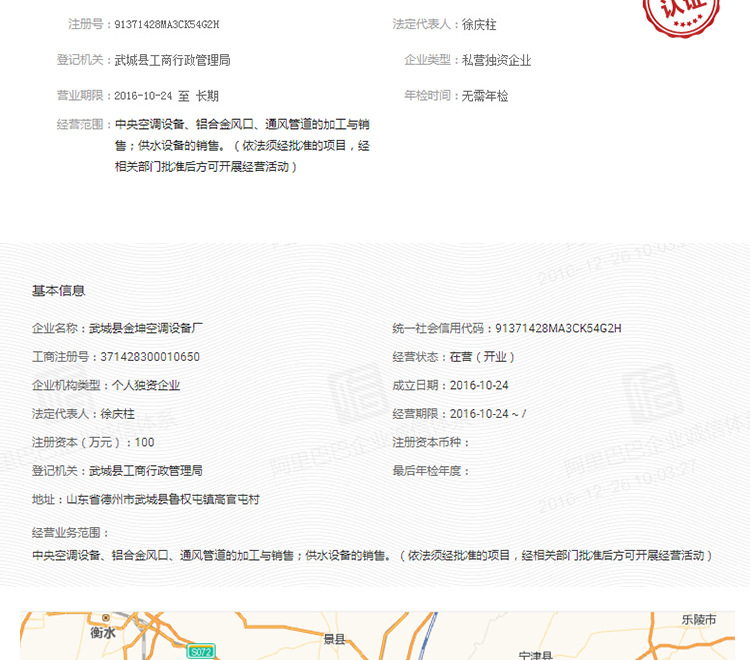Click 宁津县 label on the map

click(536, 655)
